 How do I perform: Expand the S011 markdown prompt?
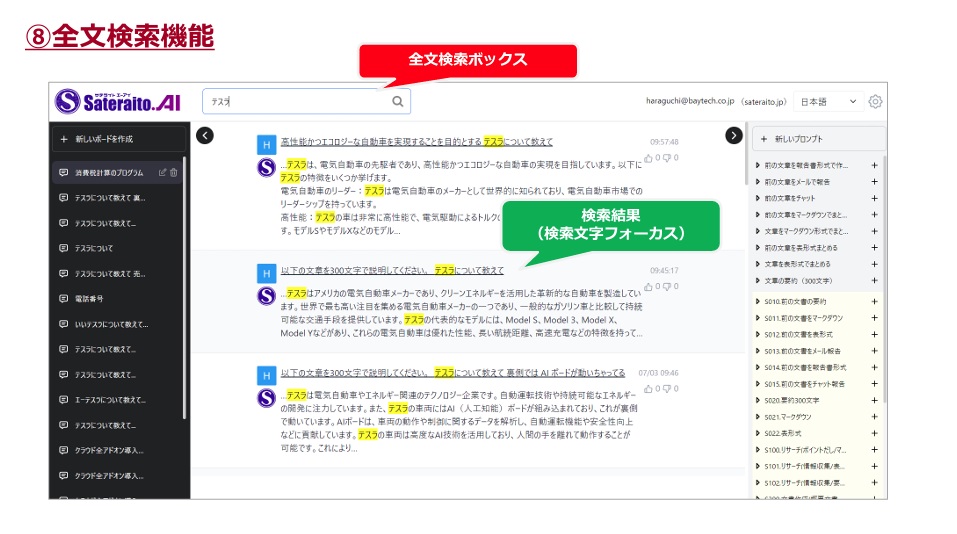tap(757, 318)
